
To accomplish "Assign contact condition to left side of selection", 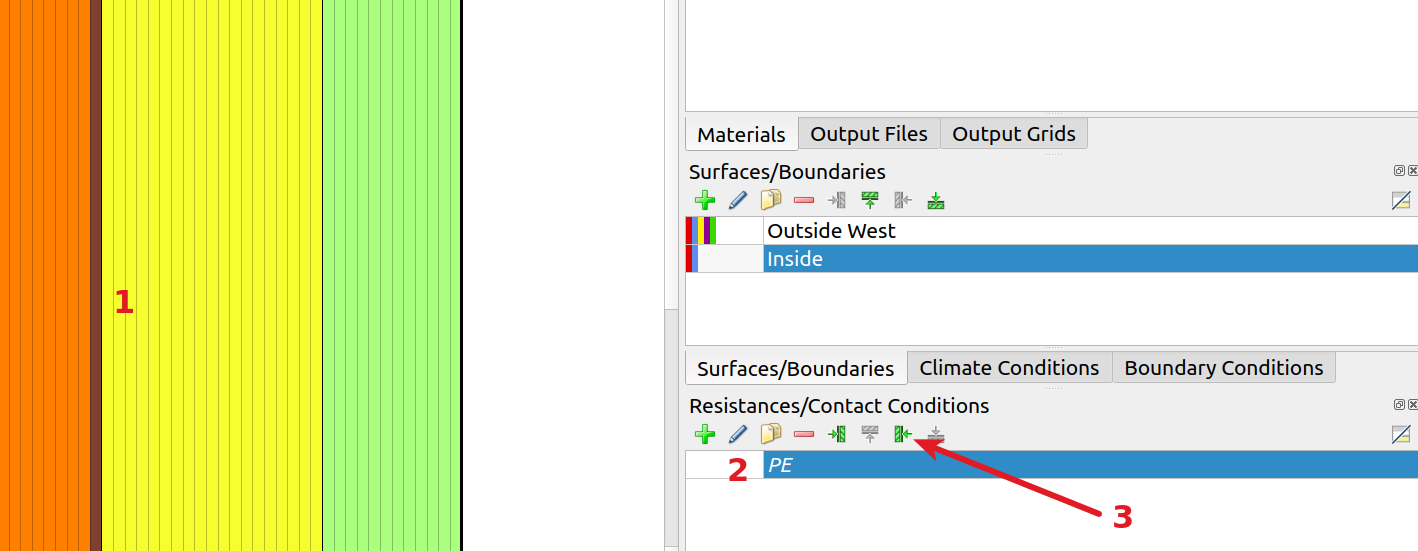I will (x=837, y=434).
